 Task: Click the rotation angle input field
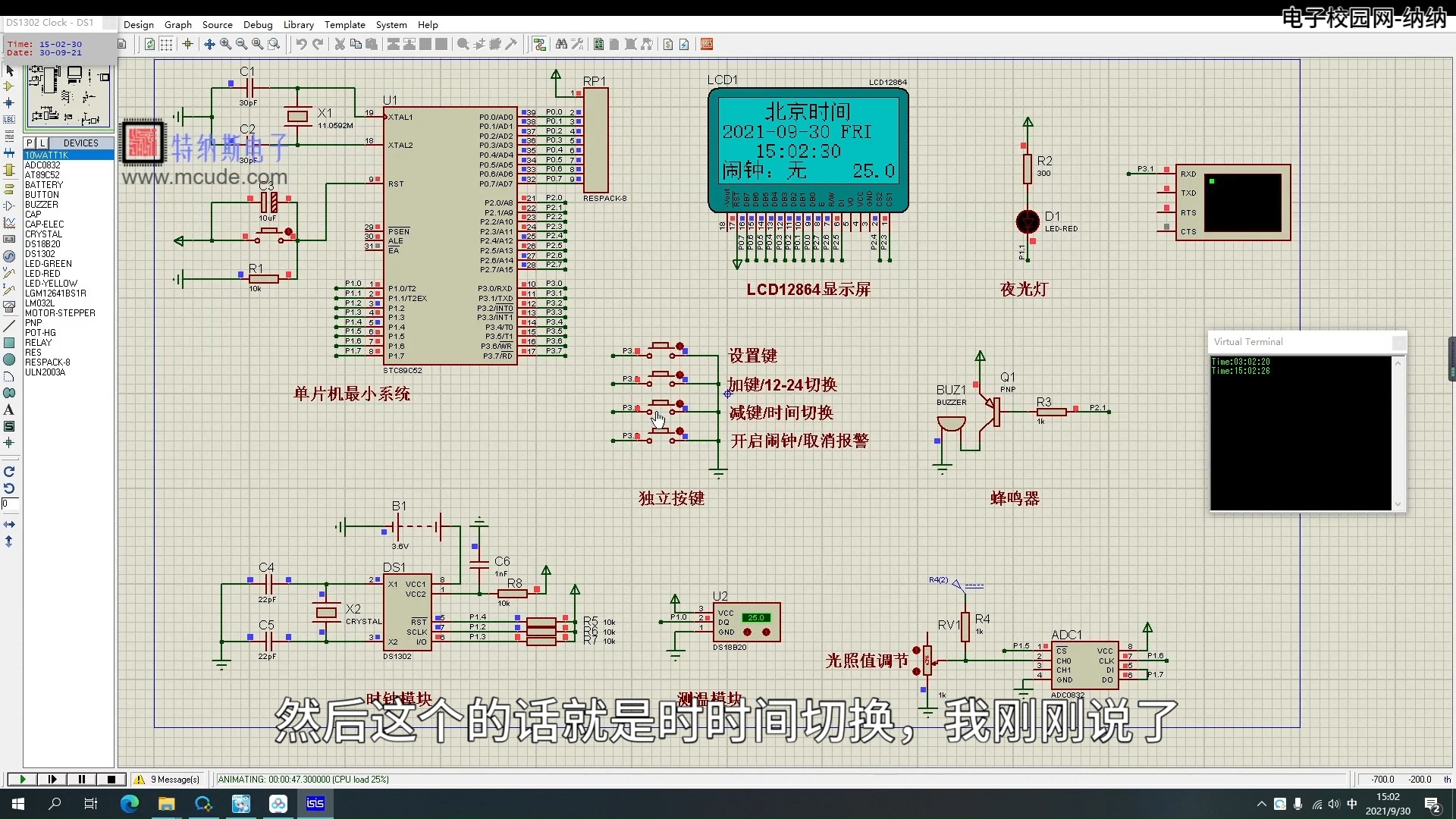10,504
